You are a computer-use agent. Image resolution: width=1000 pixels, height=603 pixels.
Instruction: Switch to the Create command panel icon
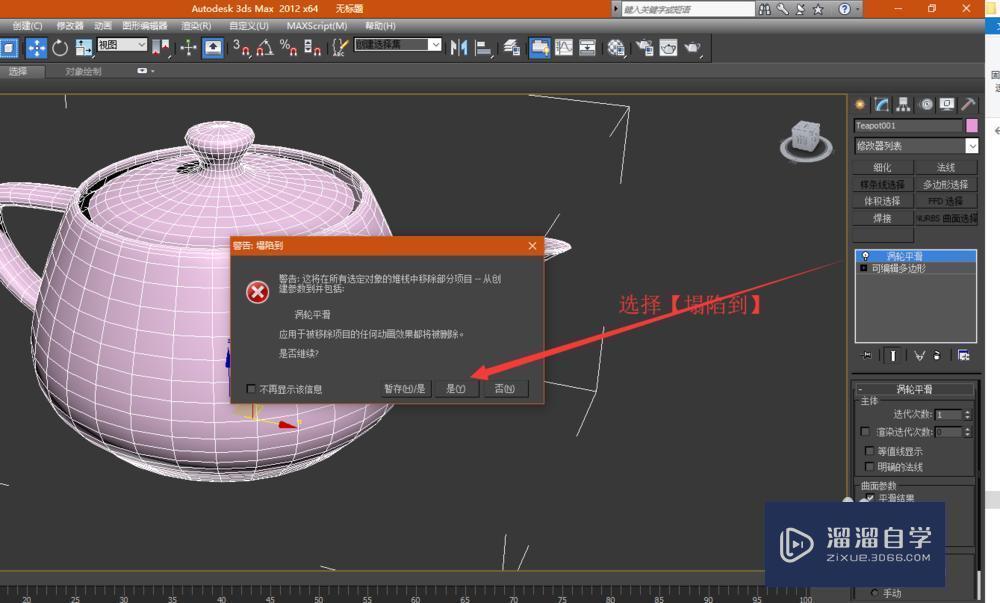859,103
